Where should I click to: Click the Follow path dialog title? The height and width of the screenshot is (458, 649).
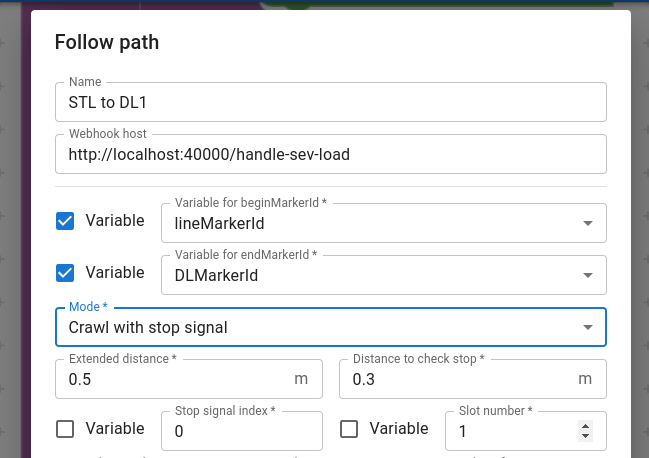point(107,42)
